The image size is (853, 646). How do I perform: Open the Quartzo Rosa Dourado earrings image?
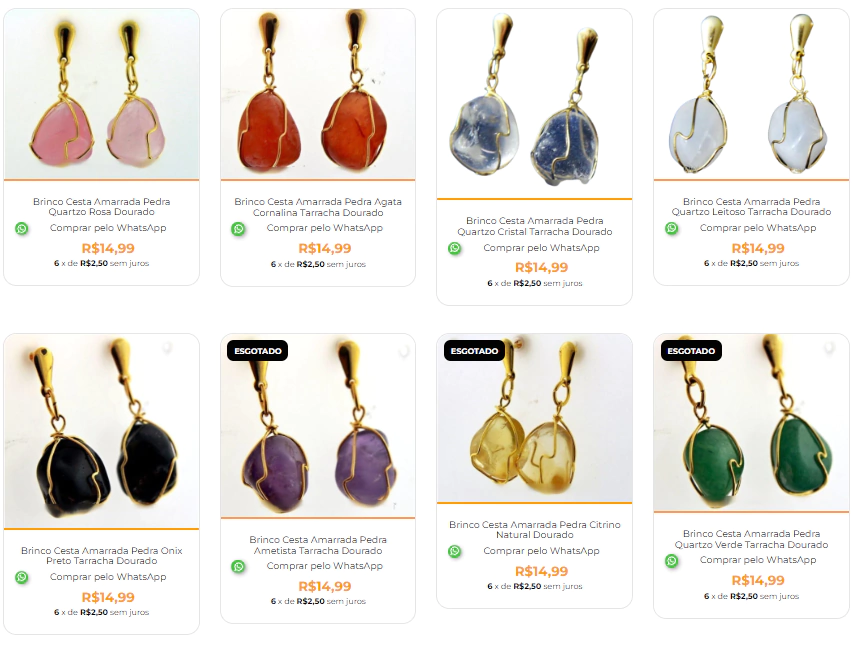[102, 94]
